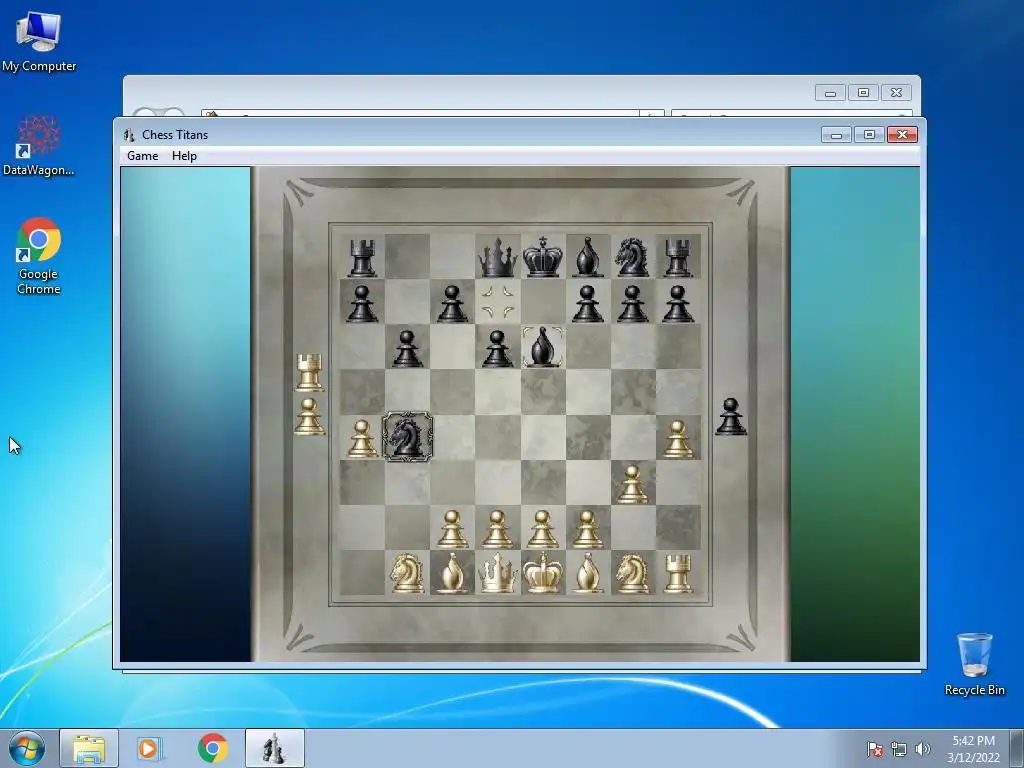
Task: Open the volume speaker icon
Action: [x=922, y=749]
